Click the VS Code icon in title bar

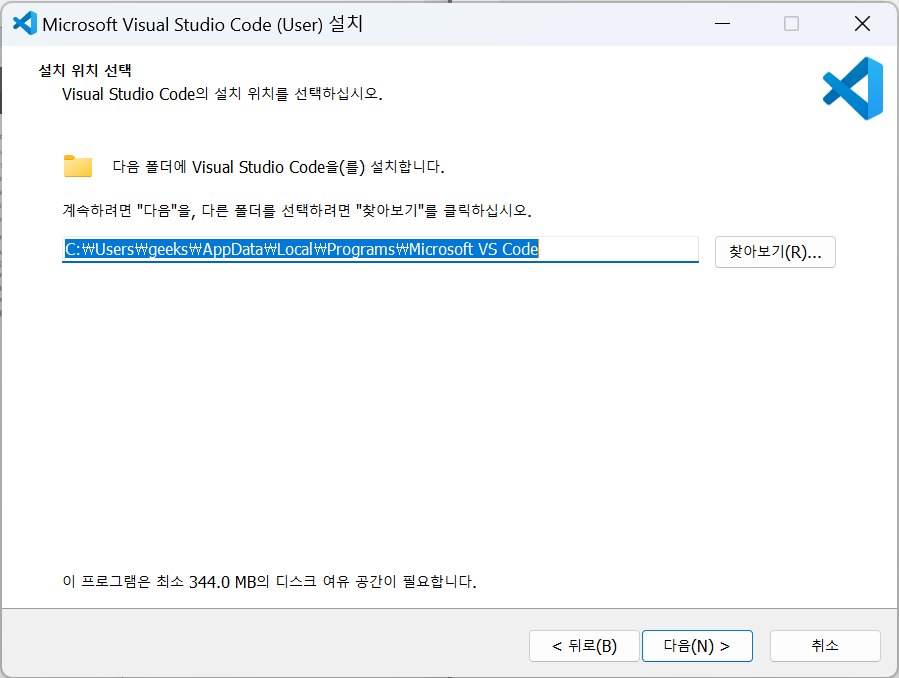pos(25,23)
